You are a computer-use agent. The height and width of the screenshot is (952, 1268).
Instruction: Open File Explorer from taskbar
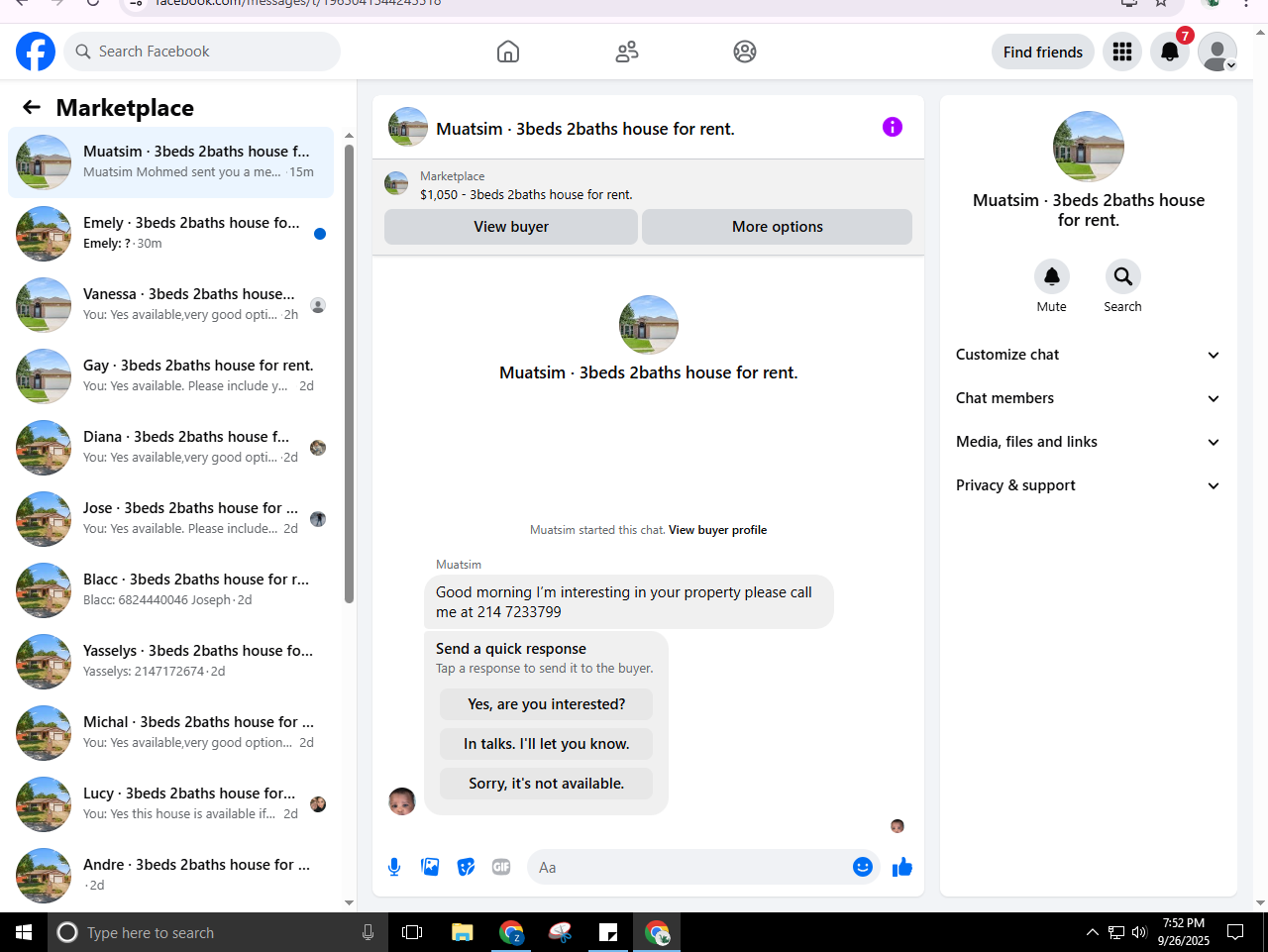click(x=462, y=932)
